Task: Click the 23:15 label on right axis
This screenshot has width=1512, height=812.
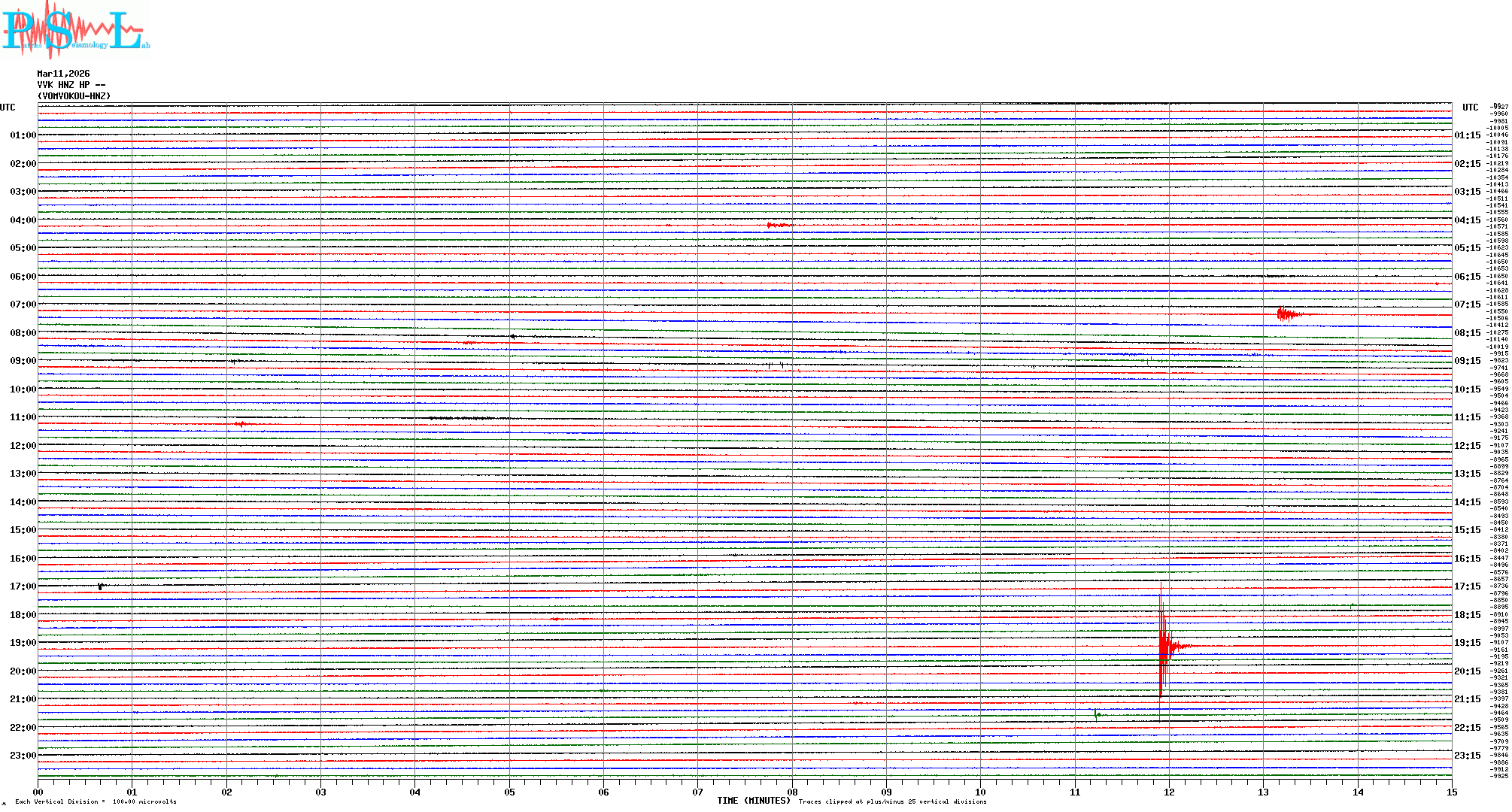Action: coord(1467,756)
